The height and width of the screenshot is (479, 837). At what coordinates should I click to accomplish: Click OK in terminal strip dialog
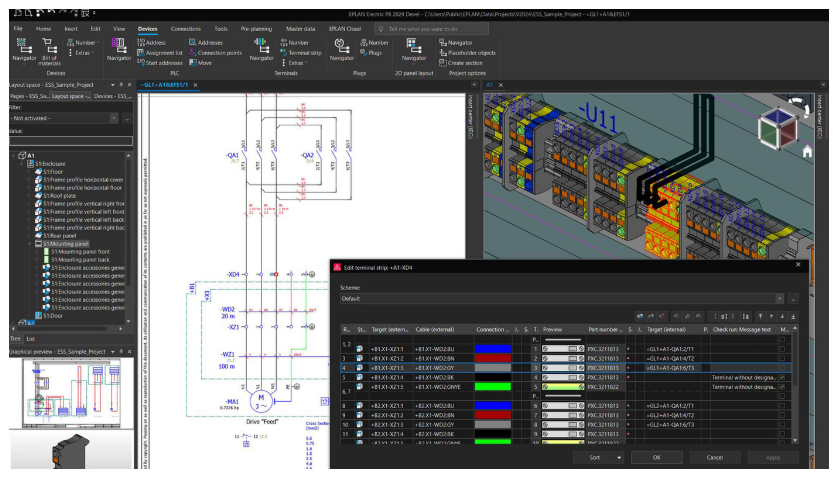point(656,456)
